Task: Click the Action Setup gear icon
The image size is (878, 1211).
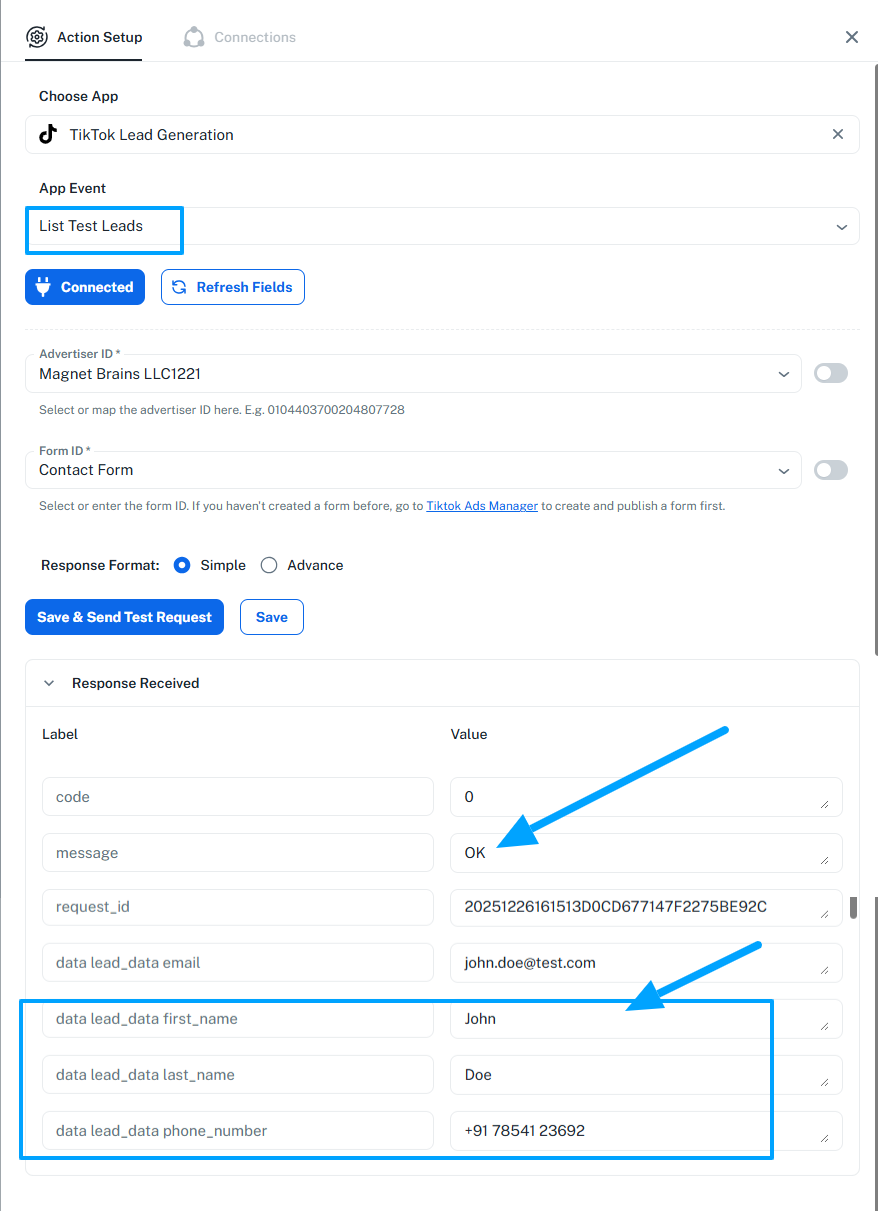Action: pos(37,37)
